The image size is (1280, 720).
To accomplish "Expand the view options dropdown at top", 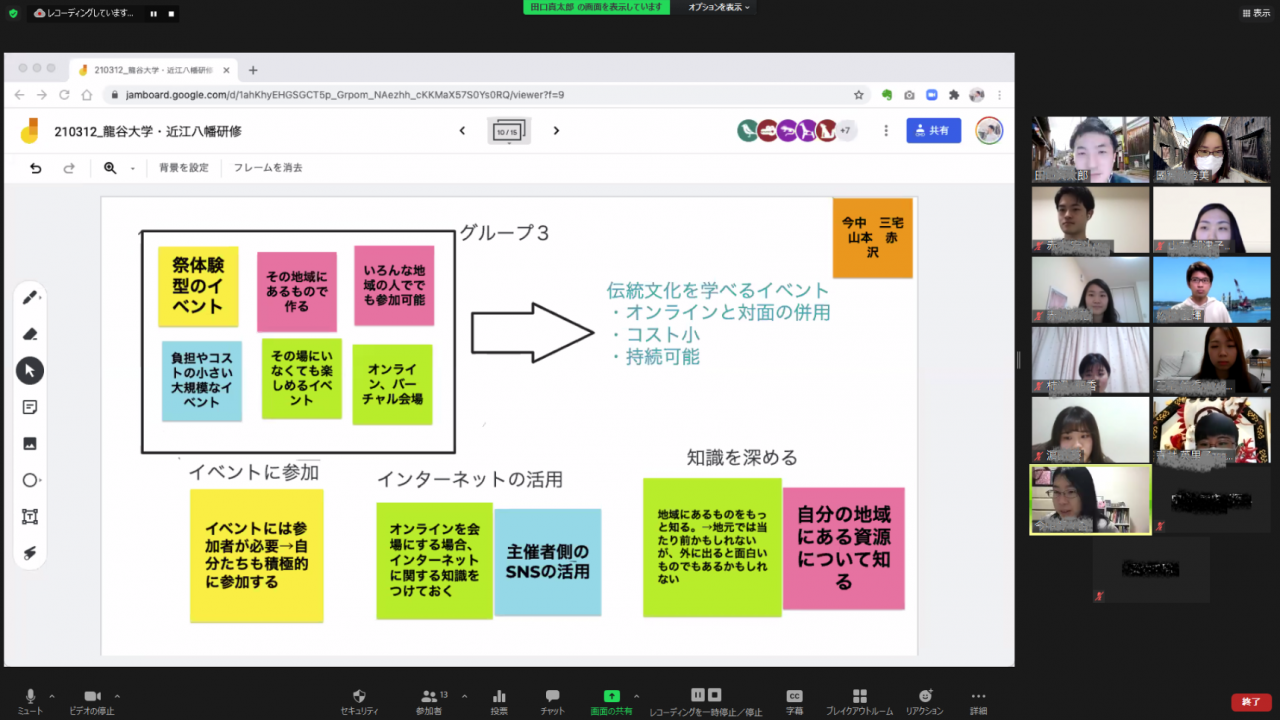I will pos(718,7).
